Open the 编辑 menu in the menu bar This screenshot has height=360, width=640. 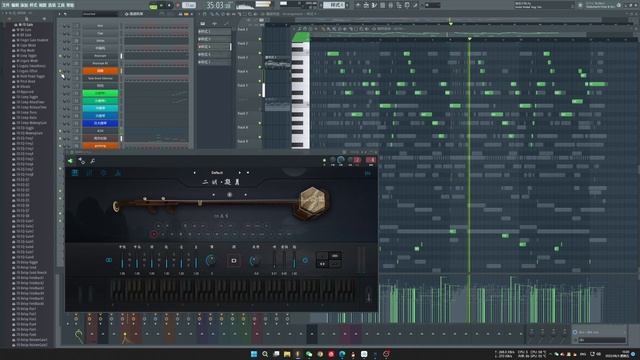click(15, 5)
